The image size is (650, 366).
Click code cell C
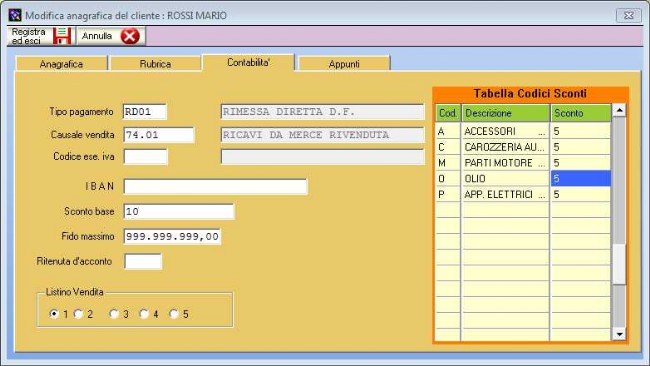click(448, 147)
